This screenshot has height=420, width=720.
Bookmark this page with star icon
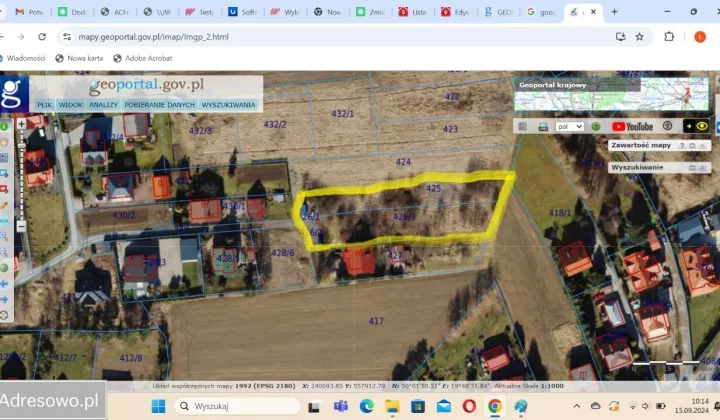pyautogui.click(x=639, y=37)
